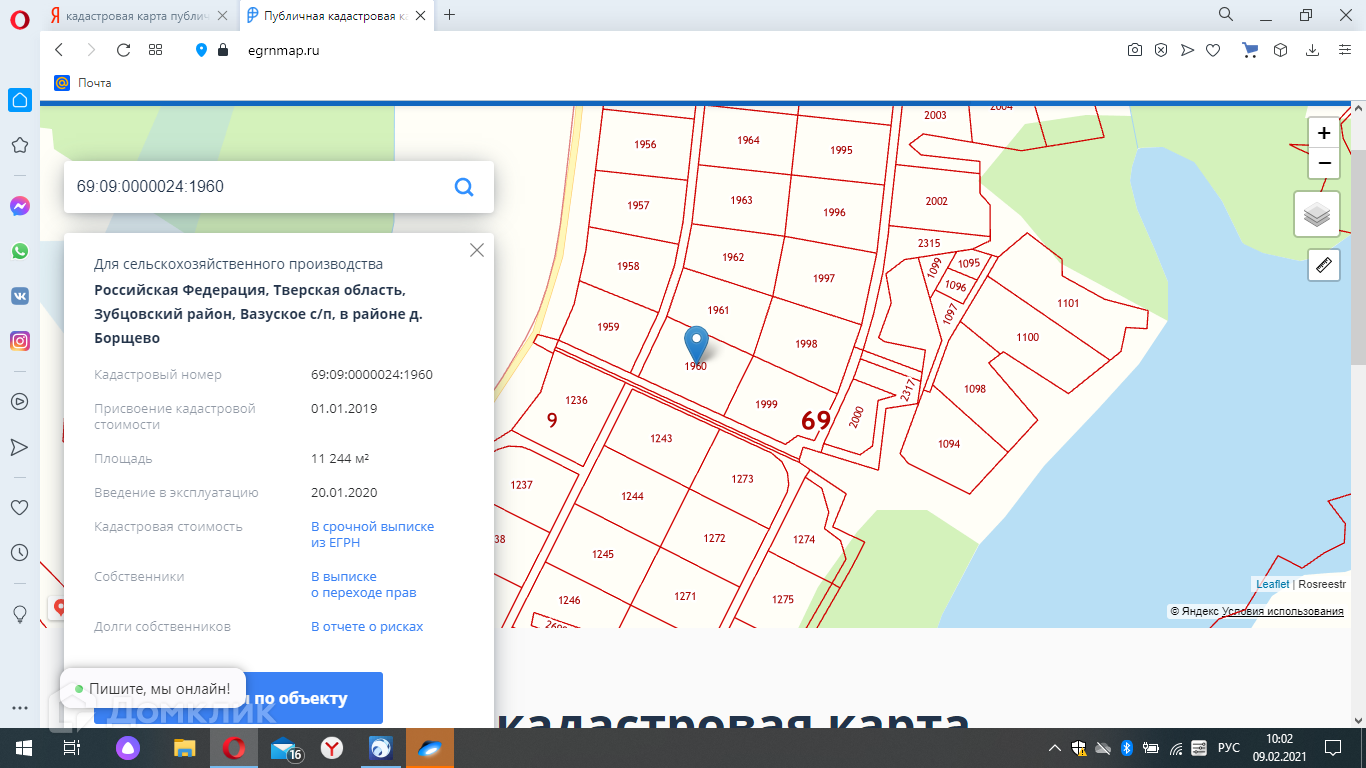Screen dimensions: 1366x768
Task: Open Yandex Browser from taskbar
Action: pyautogui.click(x=332, y=748)
